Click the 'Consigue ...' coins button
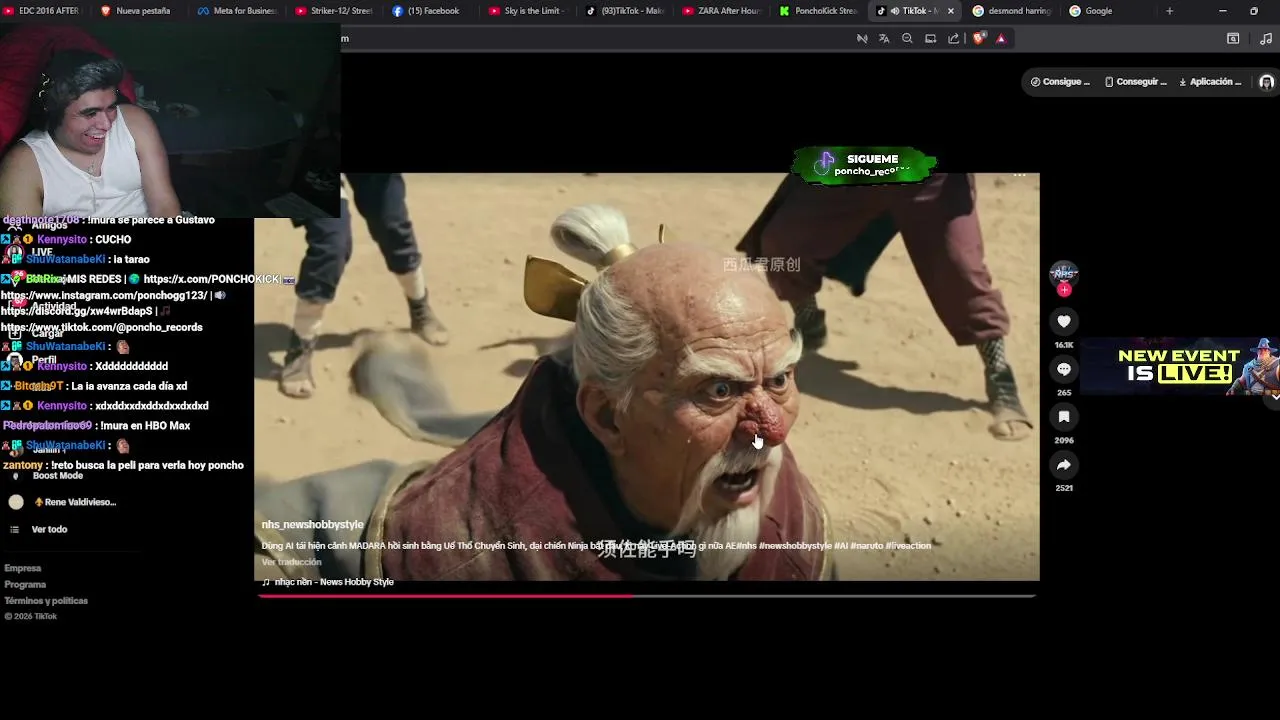 click(1060, 82)
